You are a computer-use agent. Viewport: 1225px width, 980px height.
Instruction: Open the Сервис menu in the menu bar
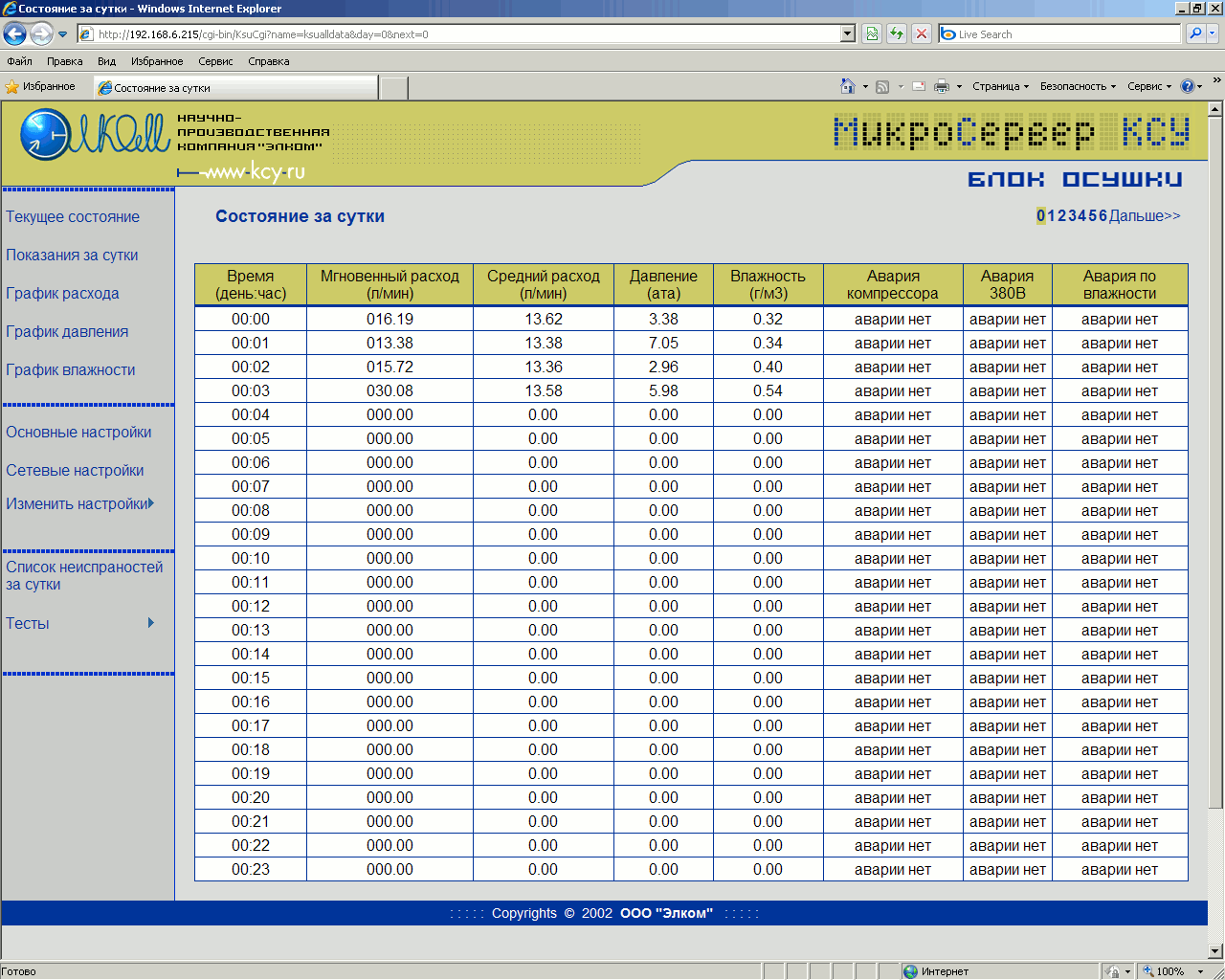(215, 61)
